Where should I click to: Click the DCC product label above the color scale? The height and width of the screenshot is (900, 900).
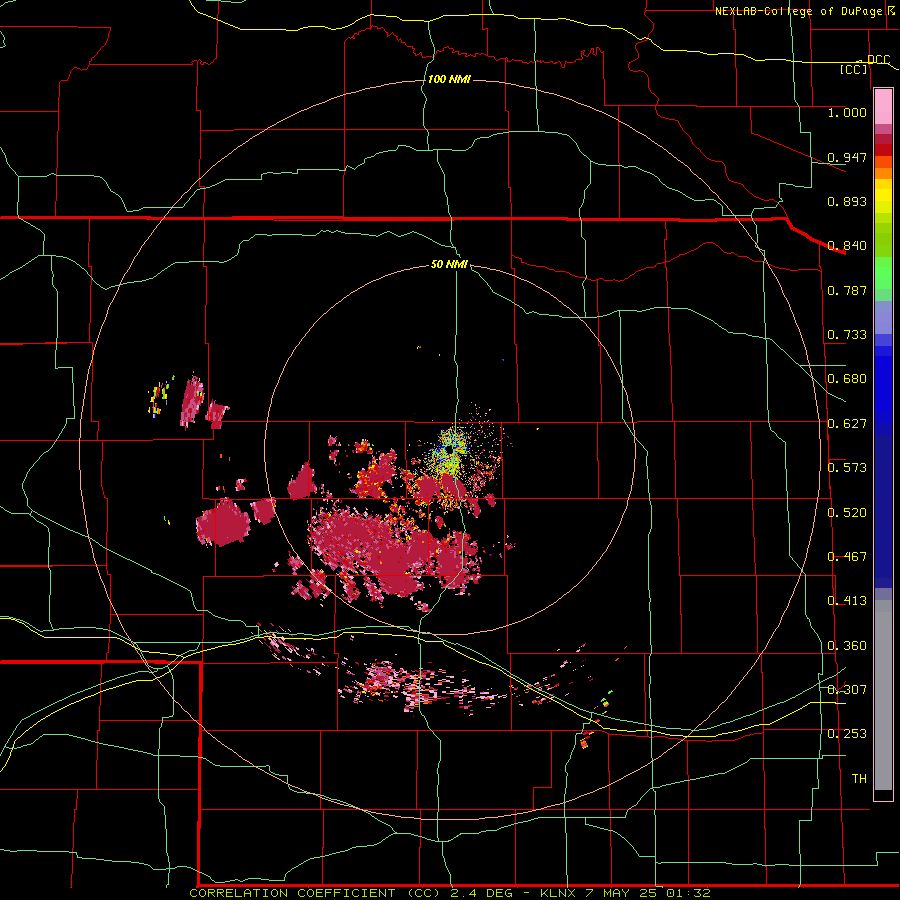[x=878, y=59]
